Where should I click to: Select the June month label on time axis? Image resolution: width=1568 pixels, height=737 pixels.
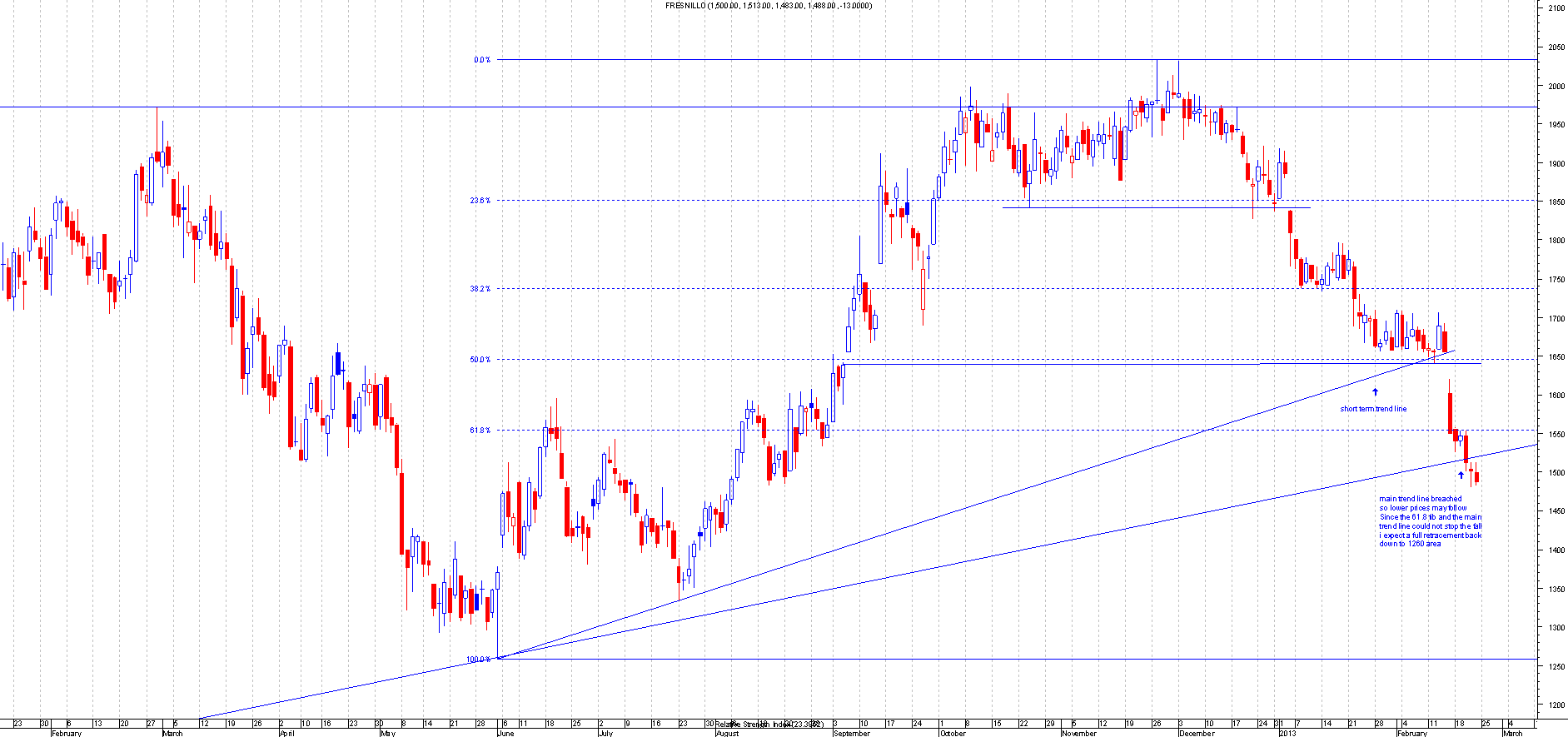pyautogui.click(x=505, y=734)
